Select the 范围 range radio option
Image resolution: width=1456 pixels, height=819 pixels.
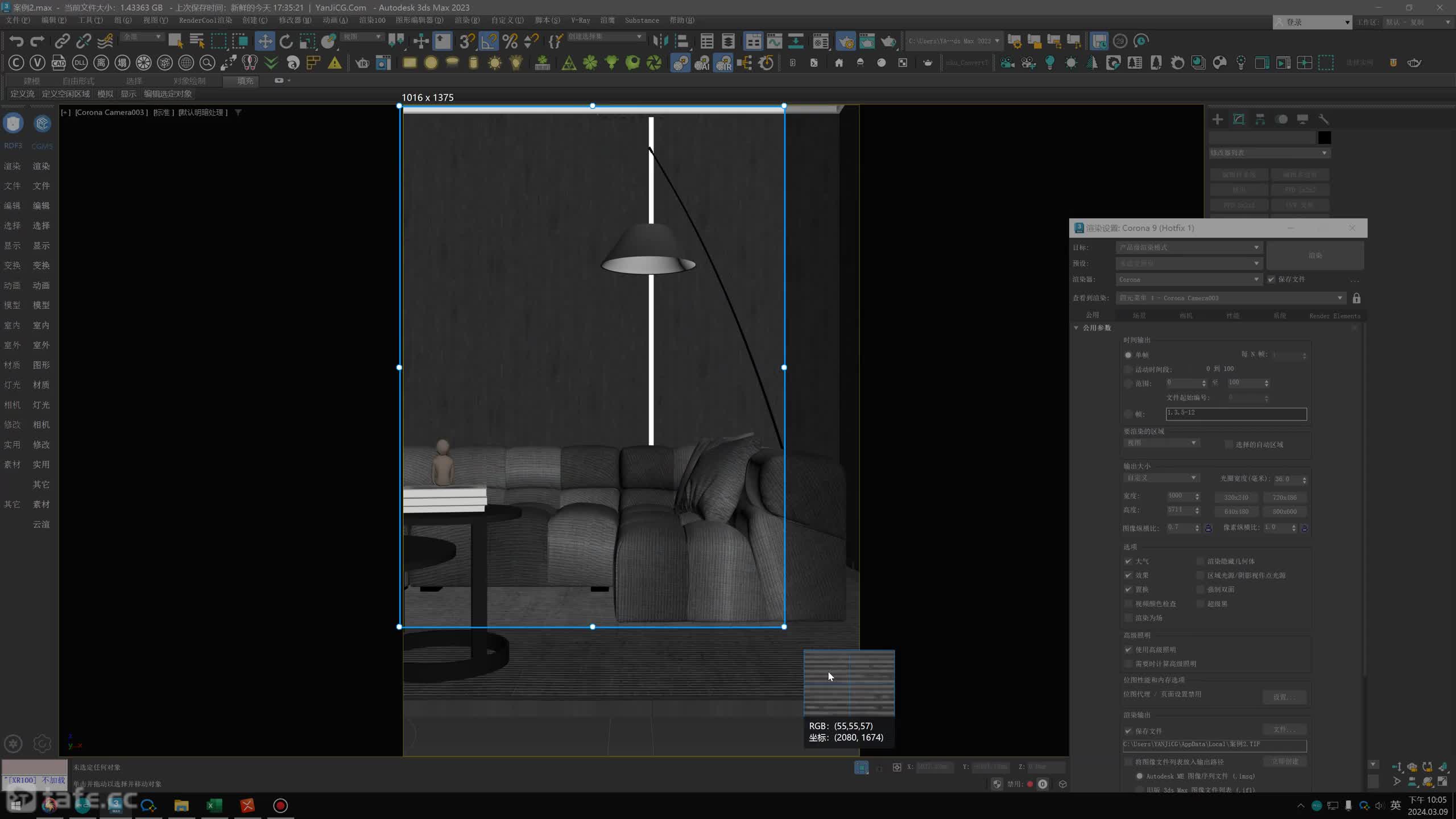1128,383
